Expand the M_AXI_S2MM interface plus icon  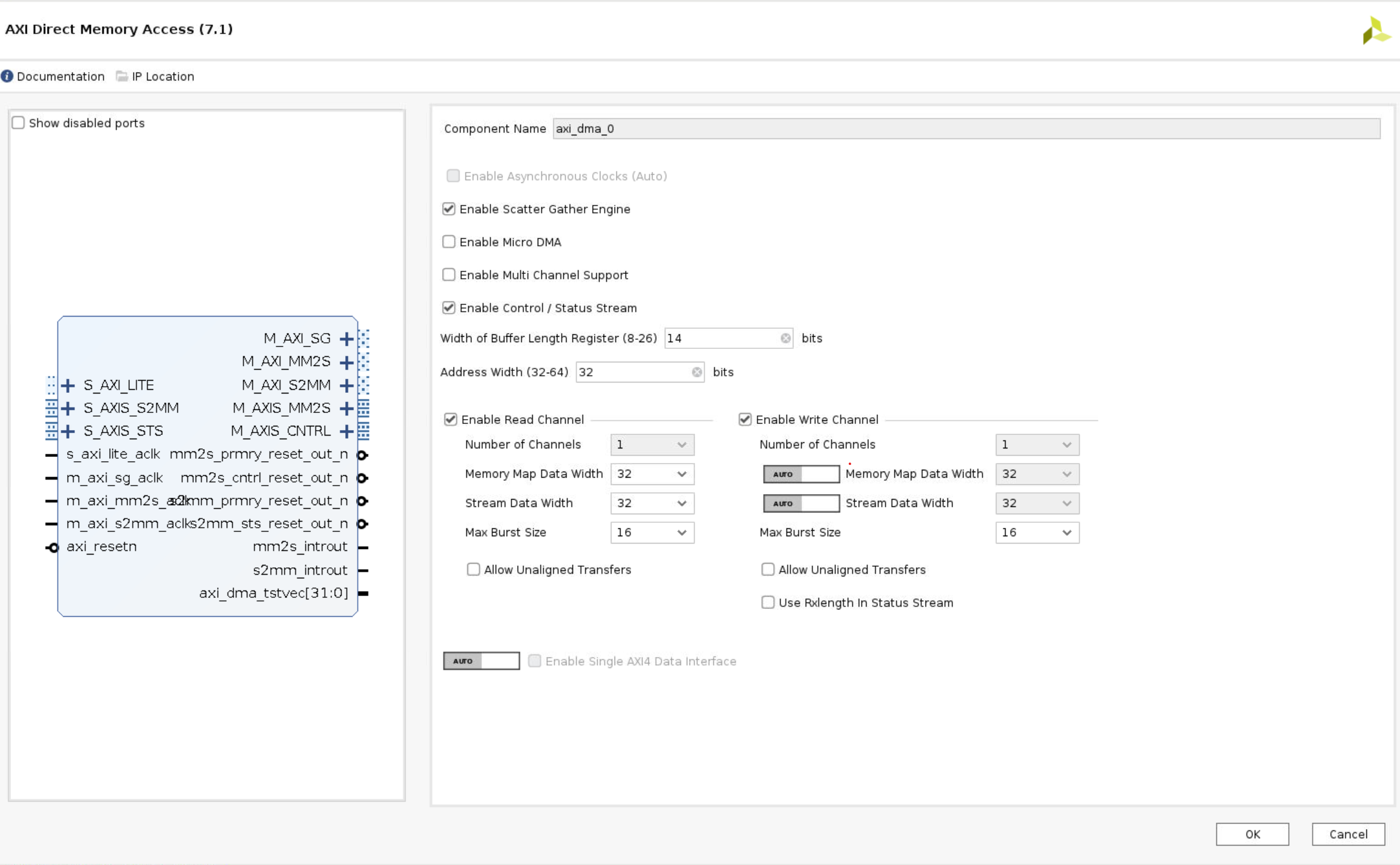(346, 385)
